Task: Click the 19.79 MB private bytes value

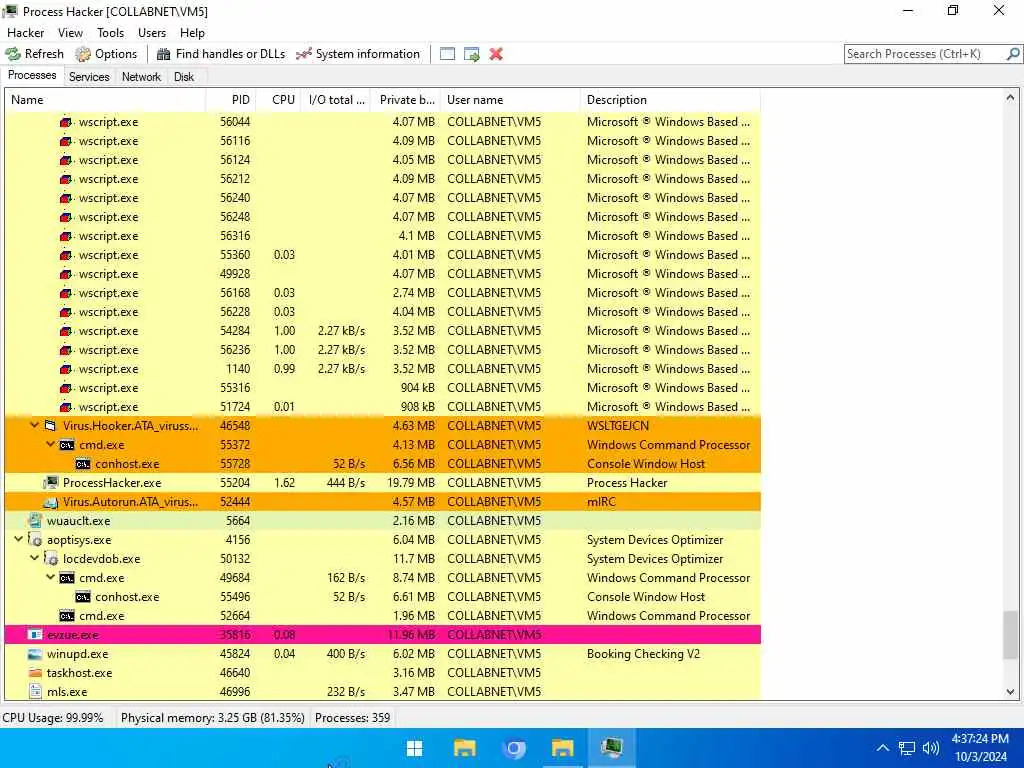Action: [x=411, y=483]
